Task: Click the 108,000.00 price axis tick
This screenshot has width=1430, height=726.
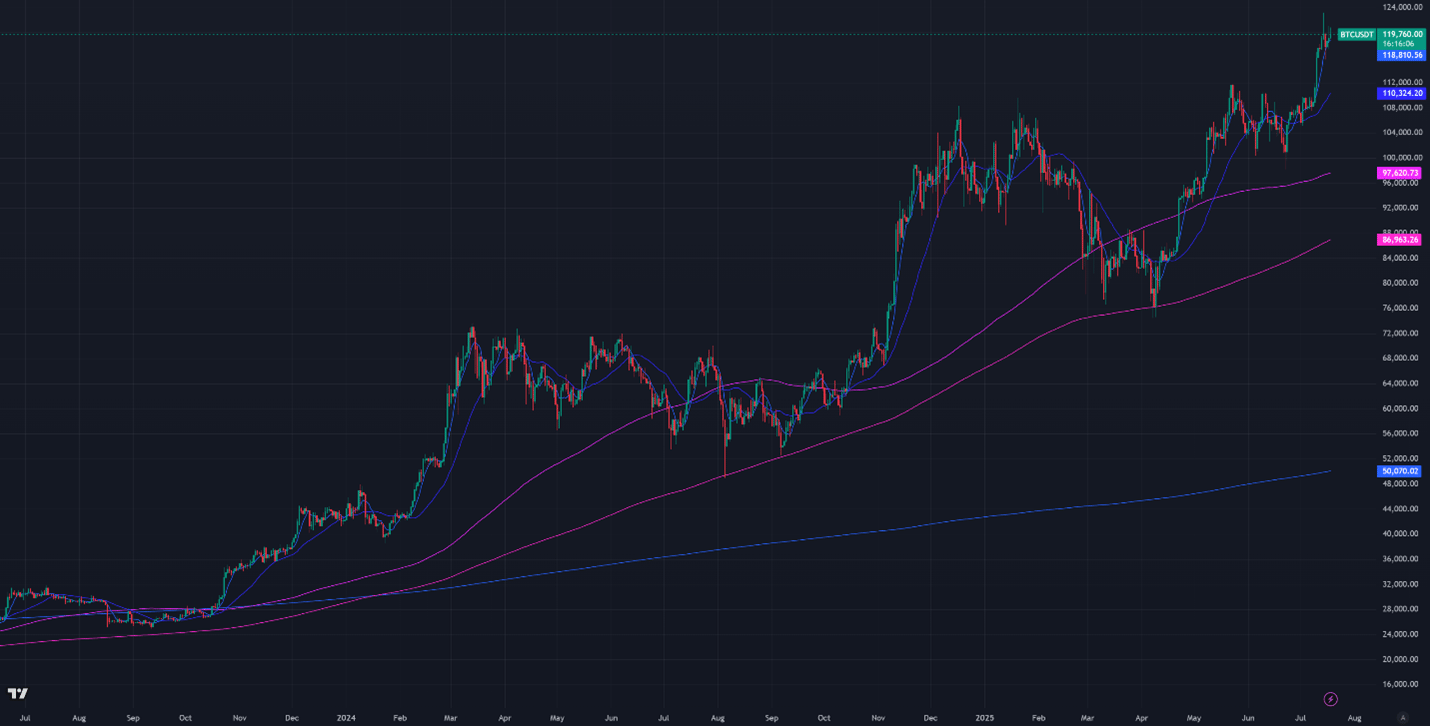Action: pos(1402,107)
